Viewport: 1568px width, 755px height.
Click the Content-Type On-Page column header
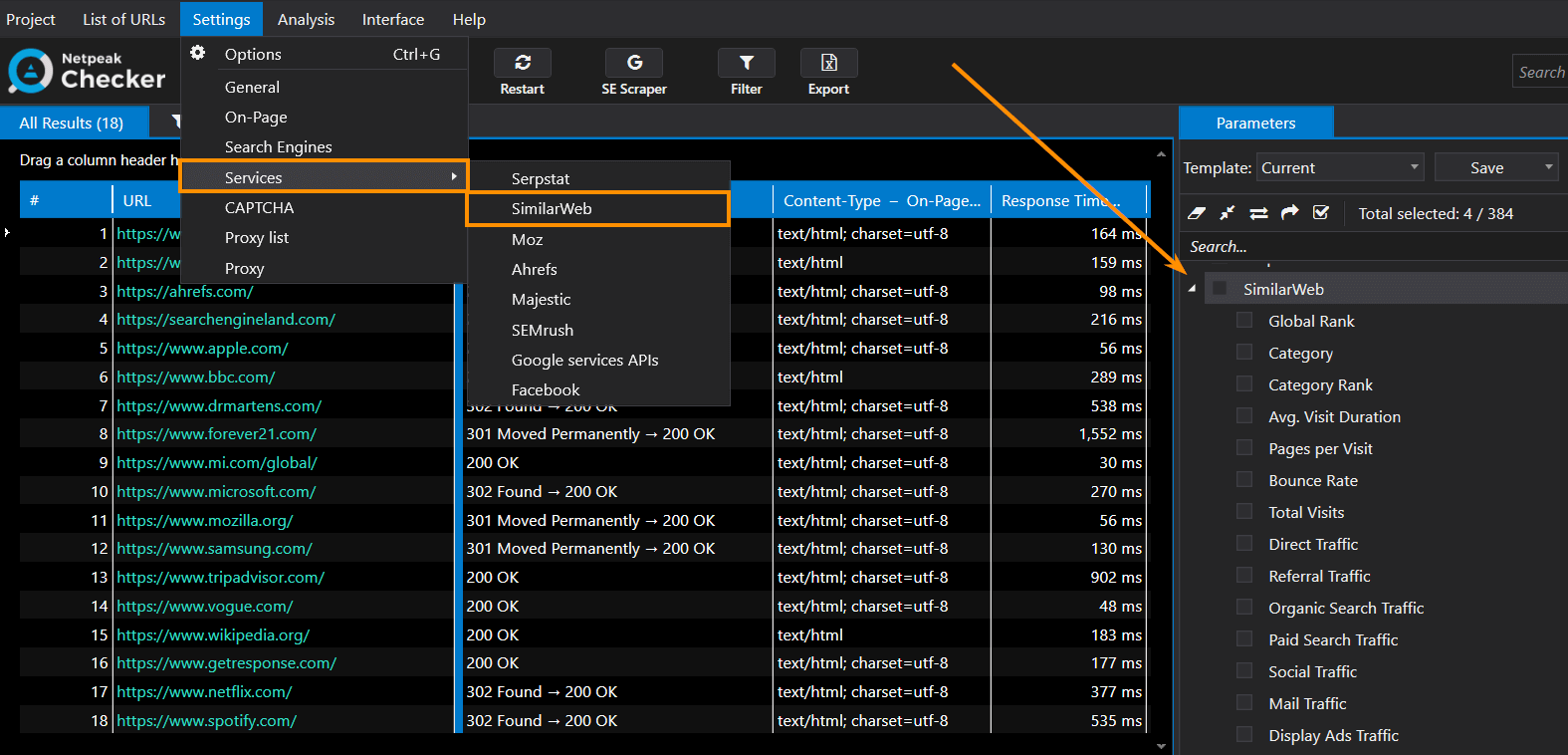click(x=882, y=200)
